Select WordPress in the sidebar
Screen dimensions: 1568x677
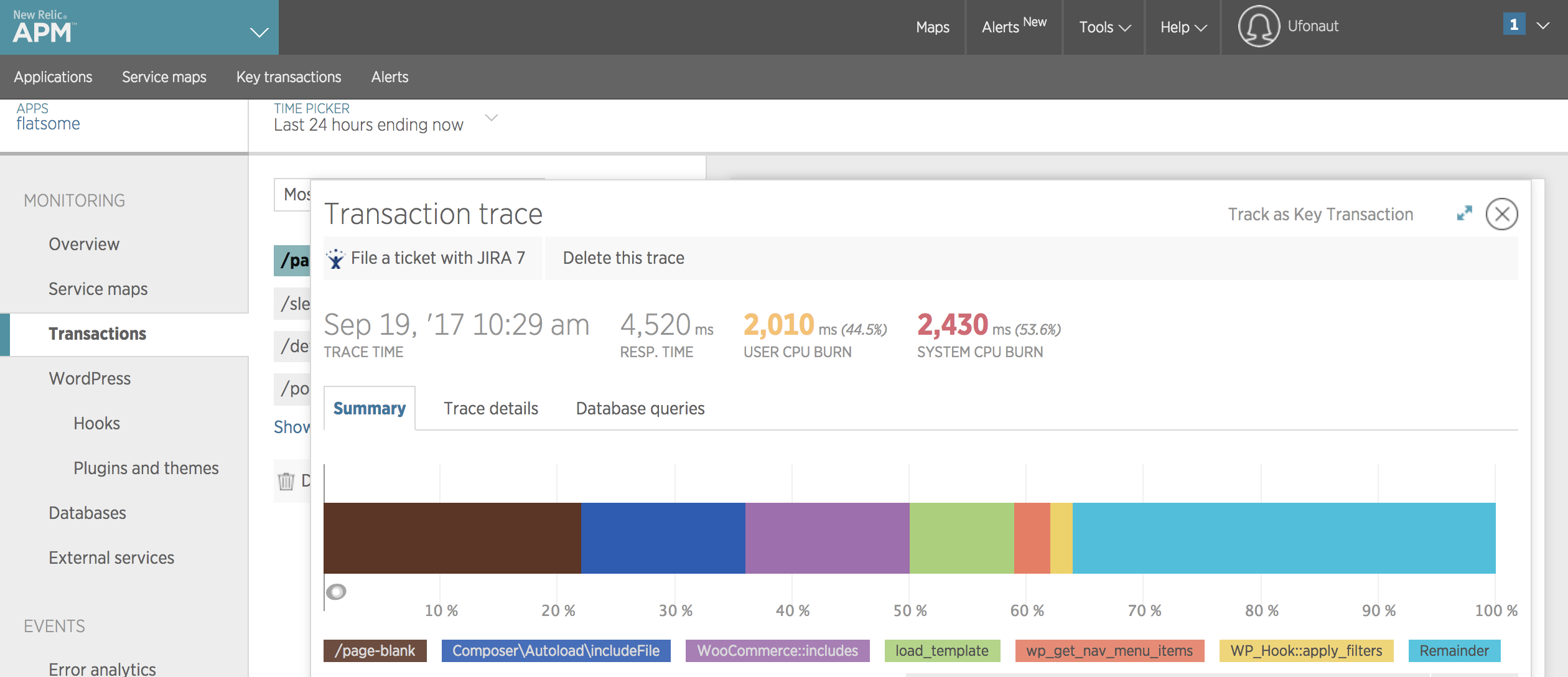point(90,378)
